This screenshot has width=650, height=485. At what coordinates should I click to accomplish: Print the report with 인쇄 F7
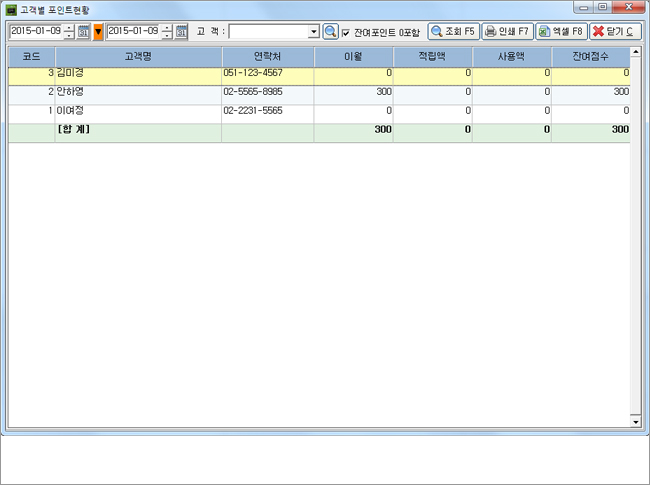coord(507,32)
